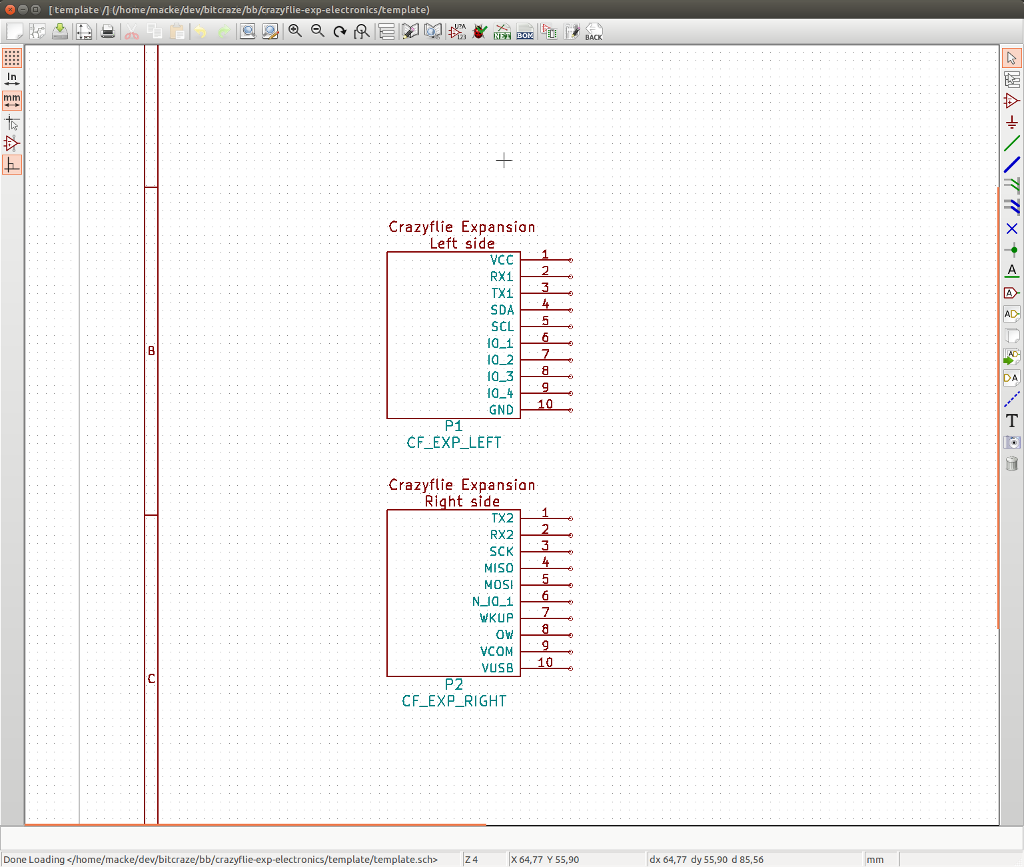Toggle hidden pins display
The width and height of the screenshot is (1024, 867).
(x=12, y=144)
